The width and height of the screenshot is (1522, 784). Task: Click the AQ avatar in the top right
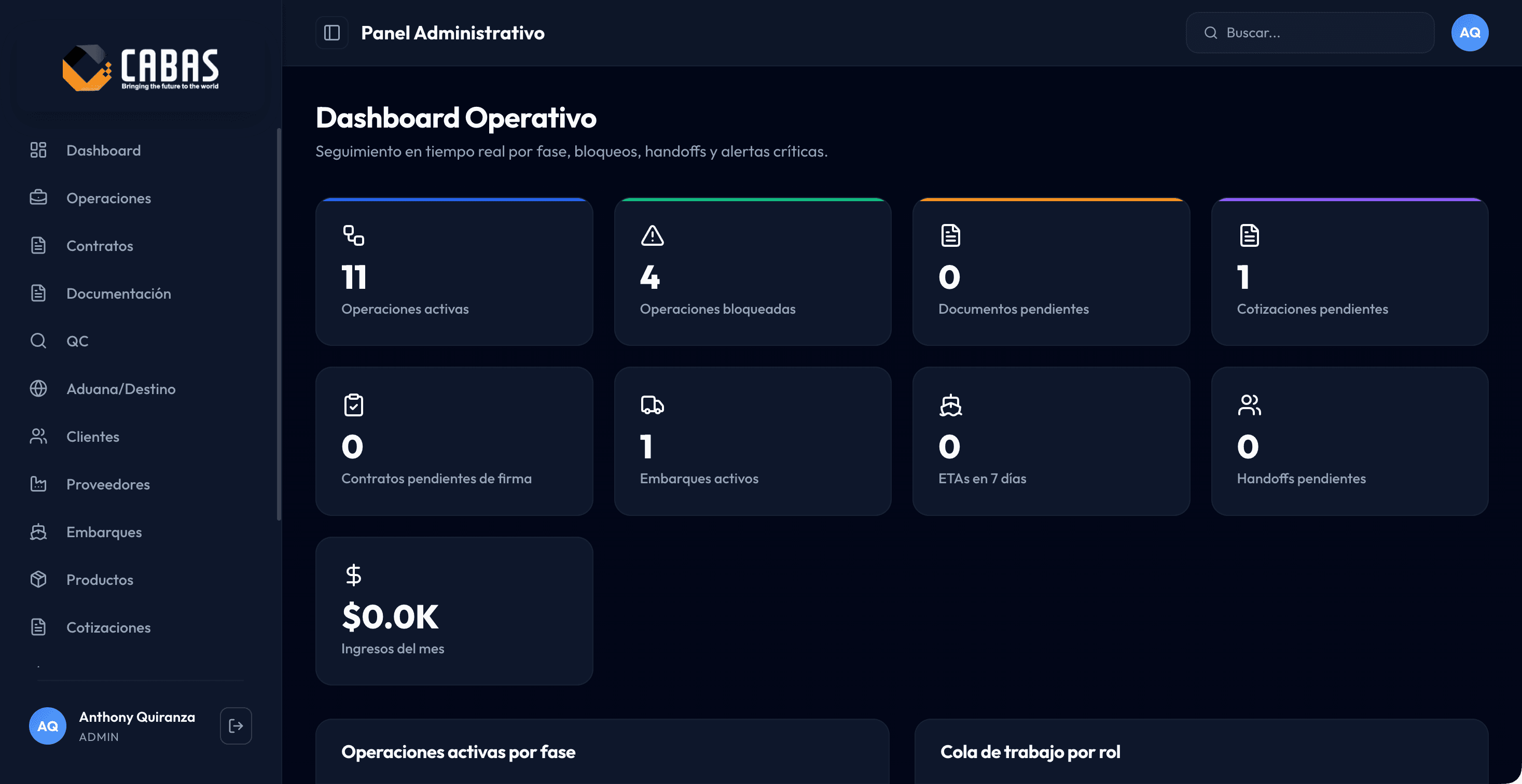[x=1470, y=33]
